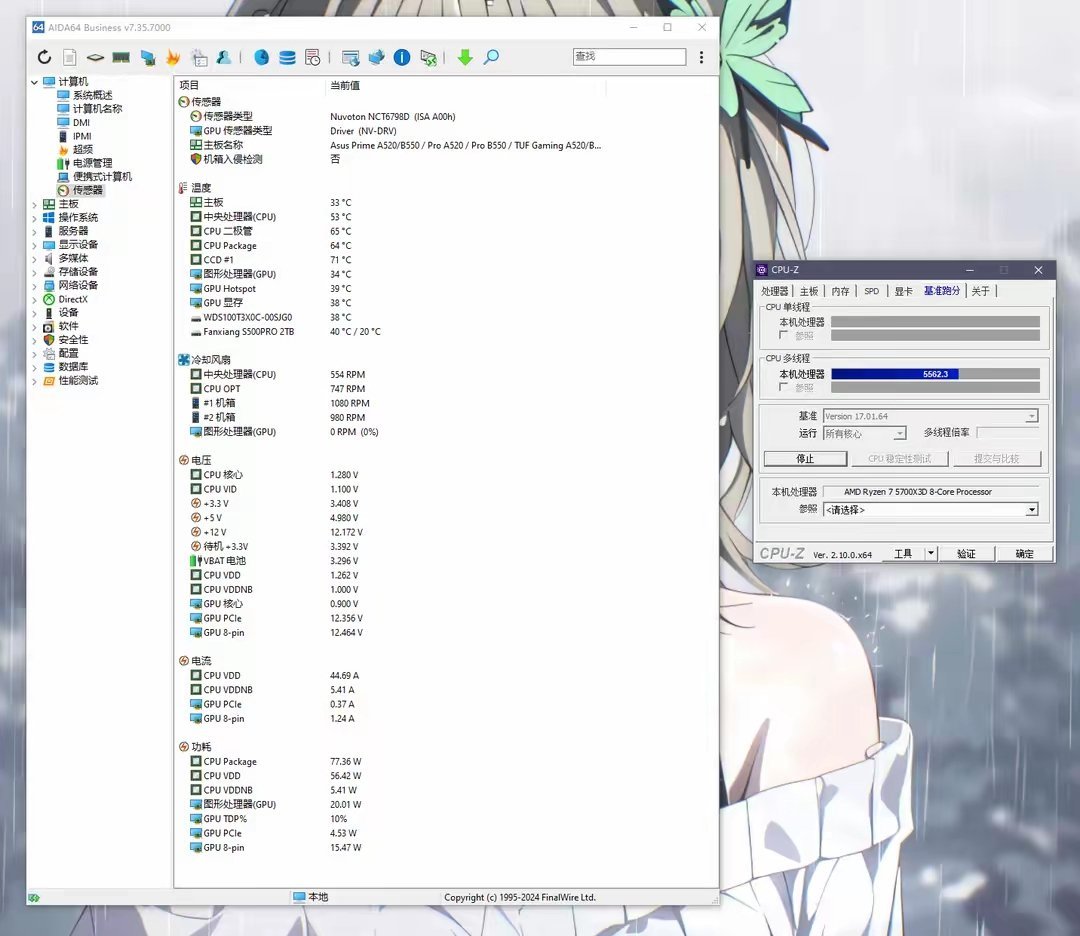Expand the 操作系统 tree node
Viewport: 1080px width, 936px height.
point(34,218)
